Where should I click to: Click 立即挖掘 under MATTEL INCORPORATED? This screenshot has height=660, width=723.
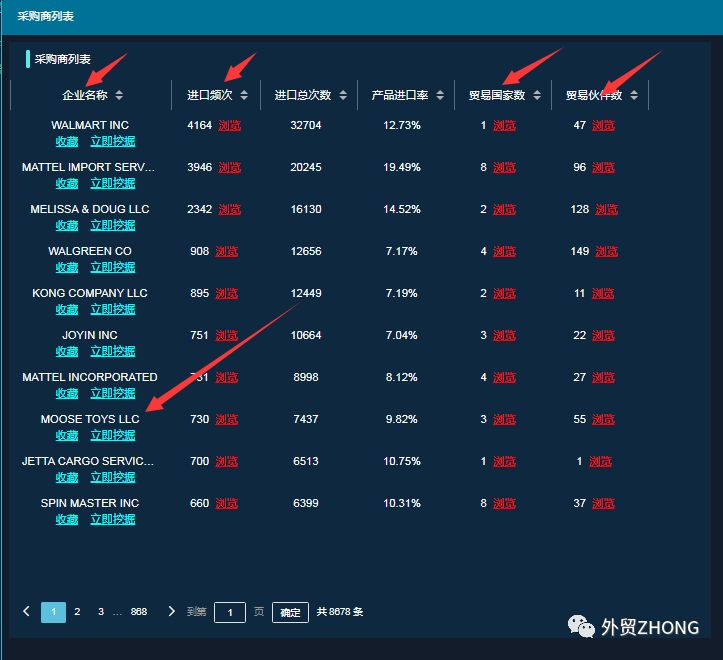click(113, 393)
